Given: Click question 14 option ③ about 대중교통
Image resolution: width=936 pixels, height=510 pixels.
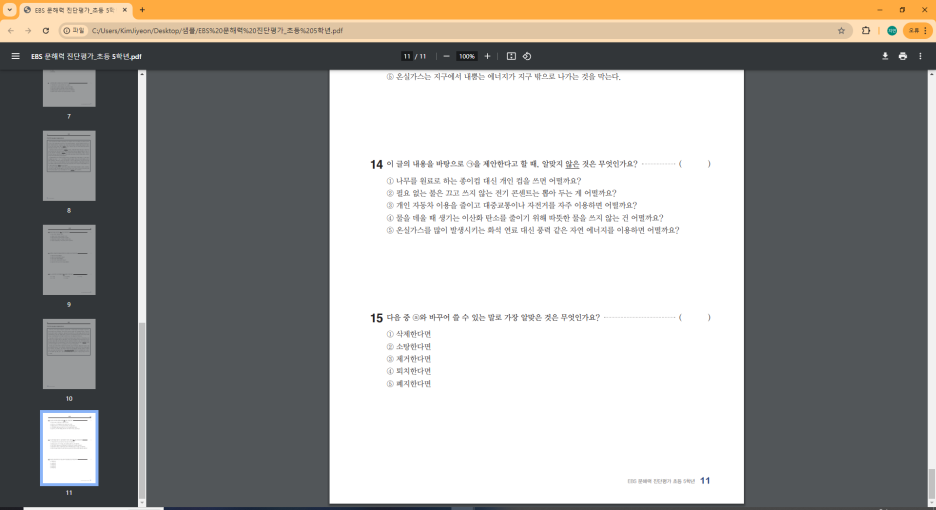Looking at the screenshot, I should click(512, 205).
